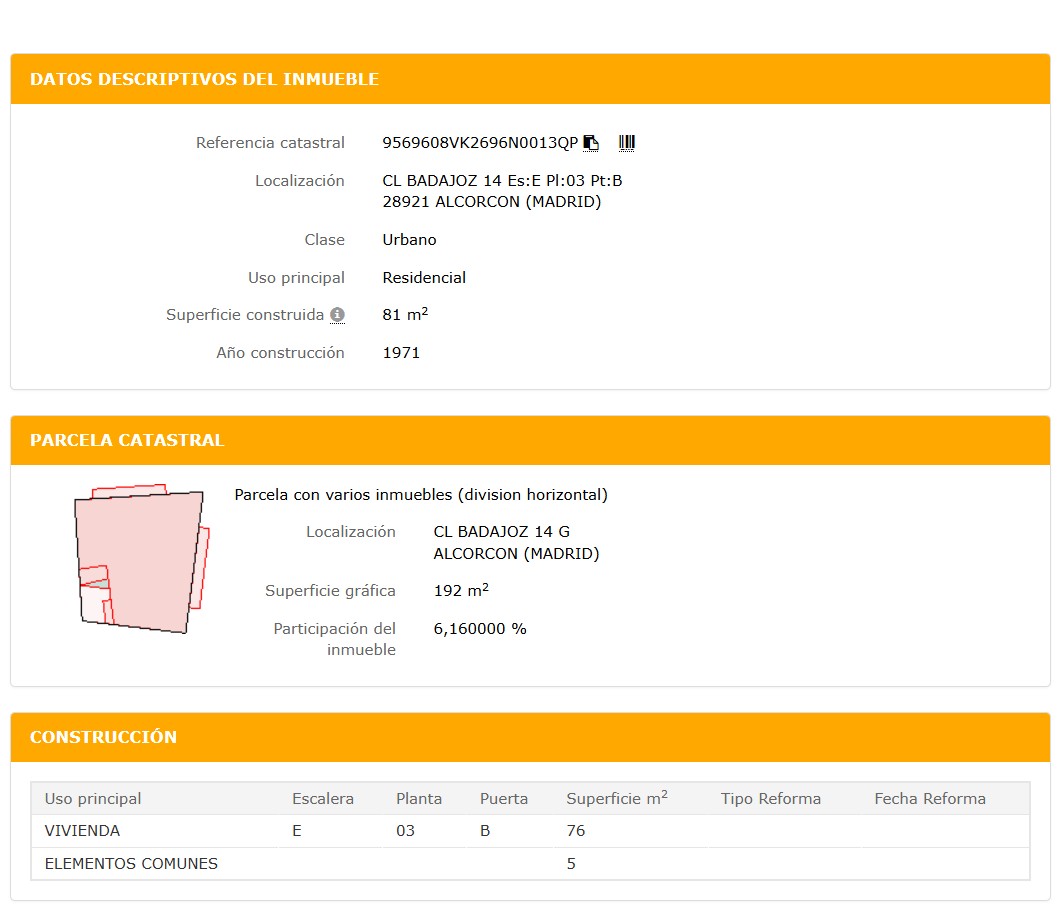Click the info icon next to Superficie construida

click(x=338, y=315)
